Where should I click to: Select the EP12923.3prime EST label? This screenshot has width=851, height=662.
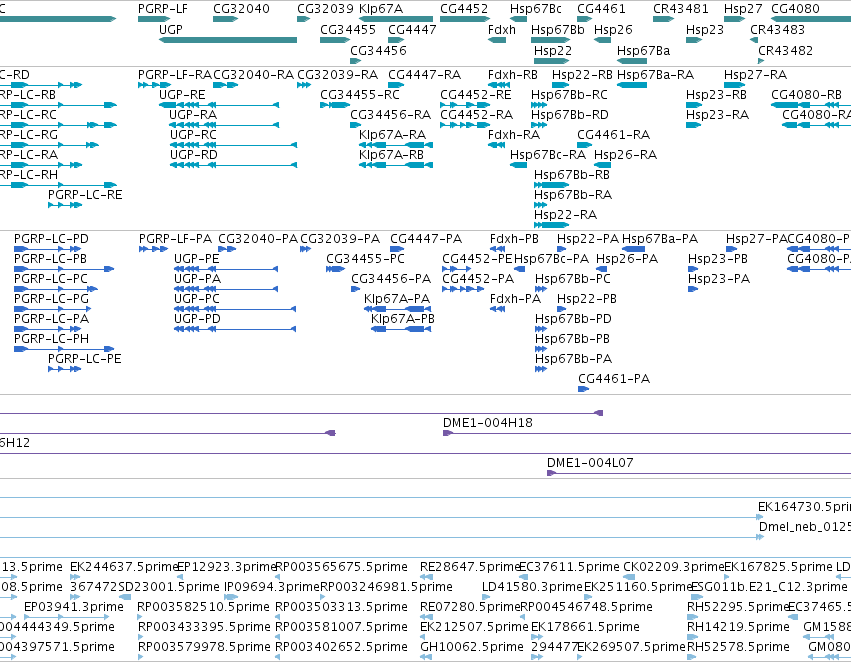pos(227,567)
